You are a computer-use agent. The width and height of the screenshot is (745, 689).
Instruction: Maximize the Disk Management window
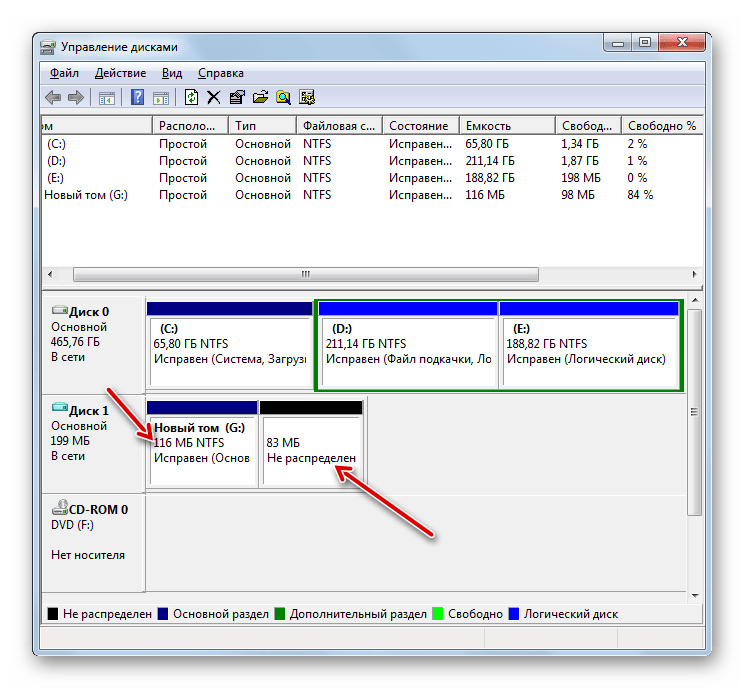click(x=645, y=43)
